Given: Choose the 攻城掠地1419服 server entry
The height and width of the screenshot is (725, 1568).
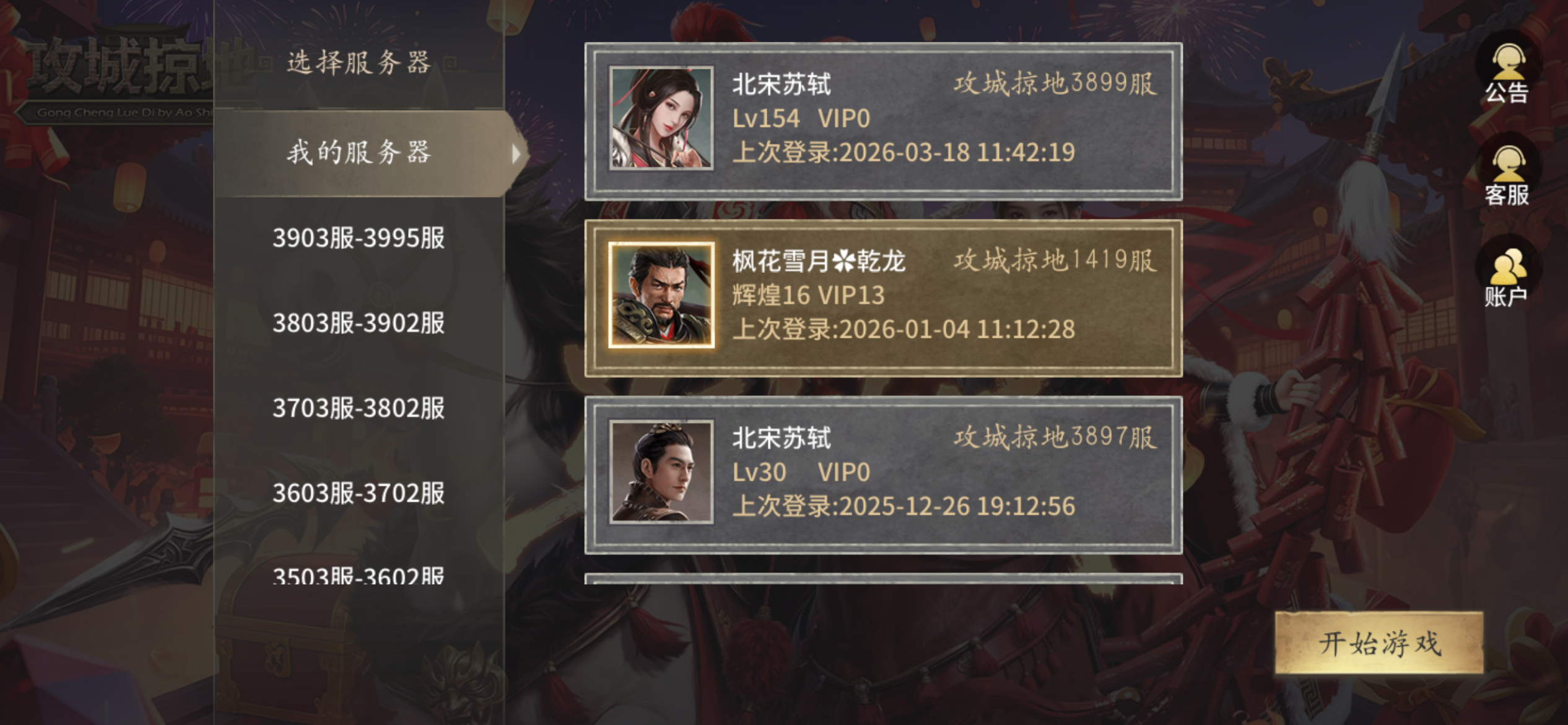Looking at the screenshot, I should 884,298.
